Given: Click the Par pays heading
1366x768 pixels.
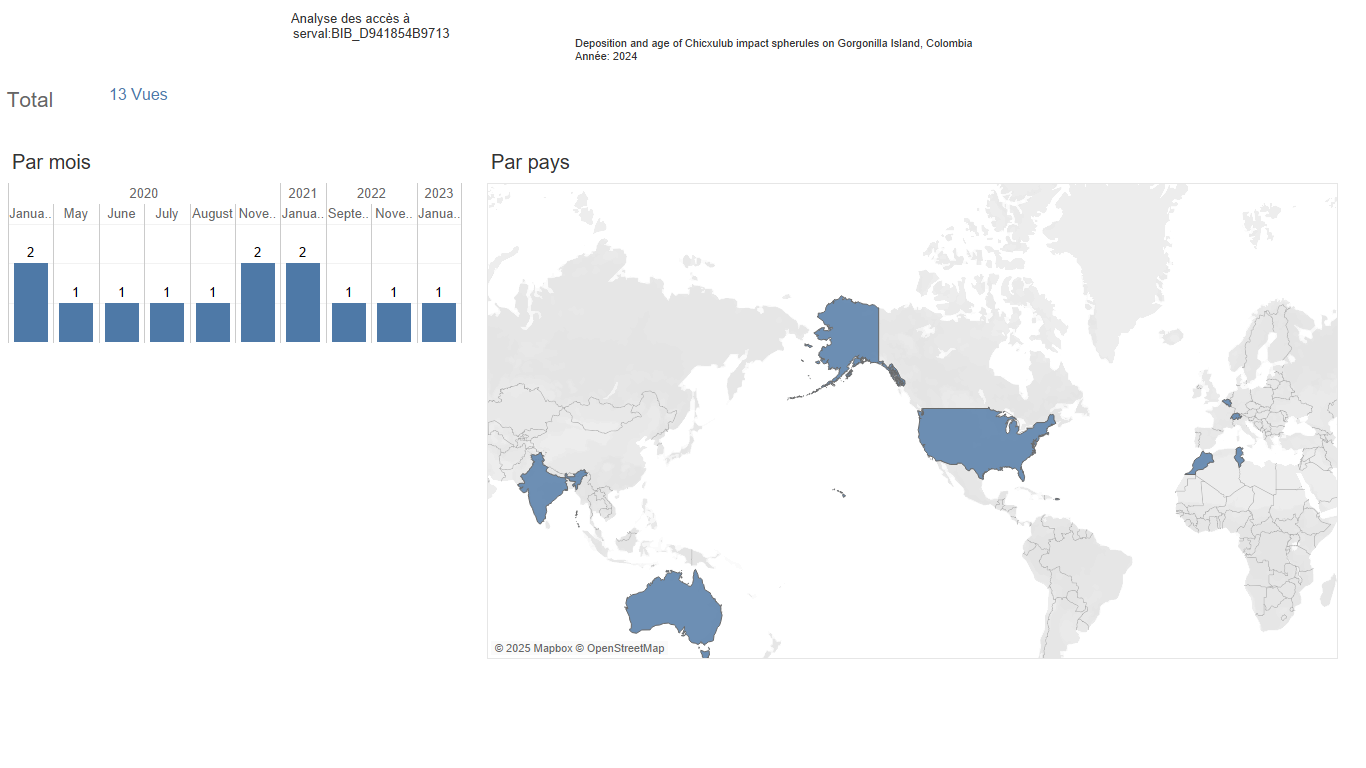Looking at the screenshot, I should (530, 162).
